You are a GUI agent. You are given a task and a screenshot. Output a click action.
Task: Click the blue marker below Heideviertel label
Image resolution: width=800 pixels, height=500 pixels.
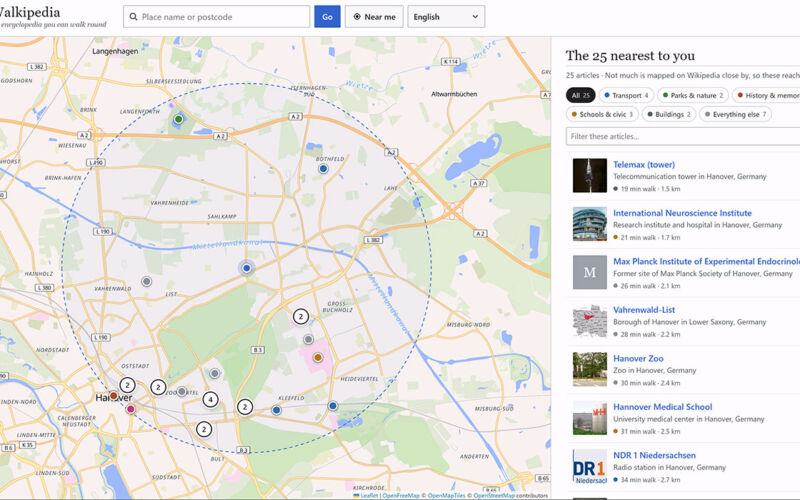(333, 406)
